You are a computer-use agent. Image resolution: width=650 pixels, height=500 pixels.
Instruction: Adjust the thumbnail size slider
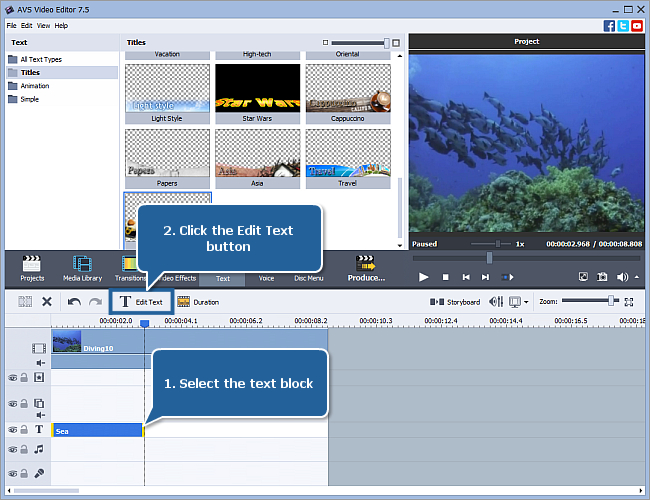pyautogui.click(x=386, y=43)
